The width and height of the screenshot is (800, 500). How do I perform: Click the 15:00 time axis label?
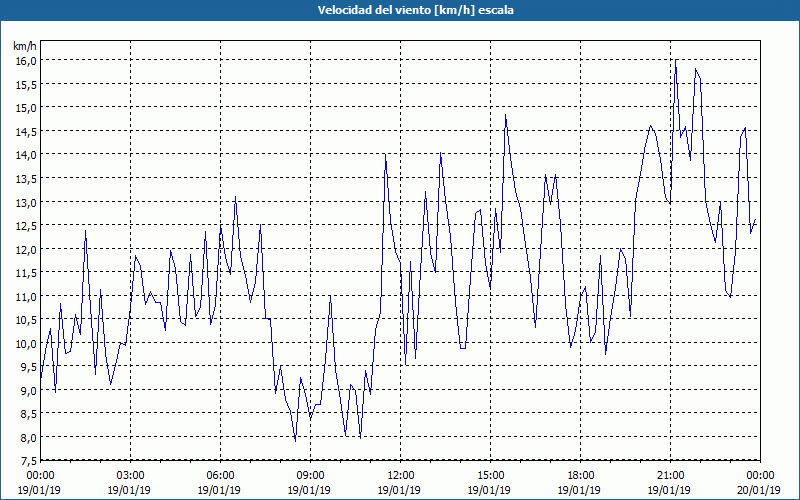click(x=490, y=476)
